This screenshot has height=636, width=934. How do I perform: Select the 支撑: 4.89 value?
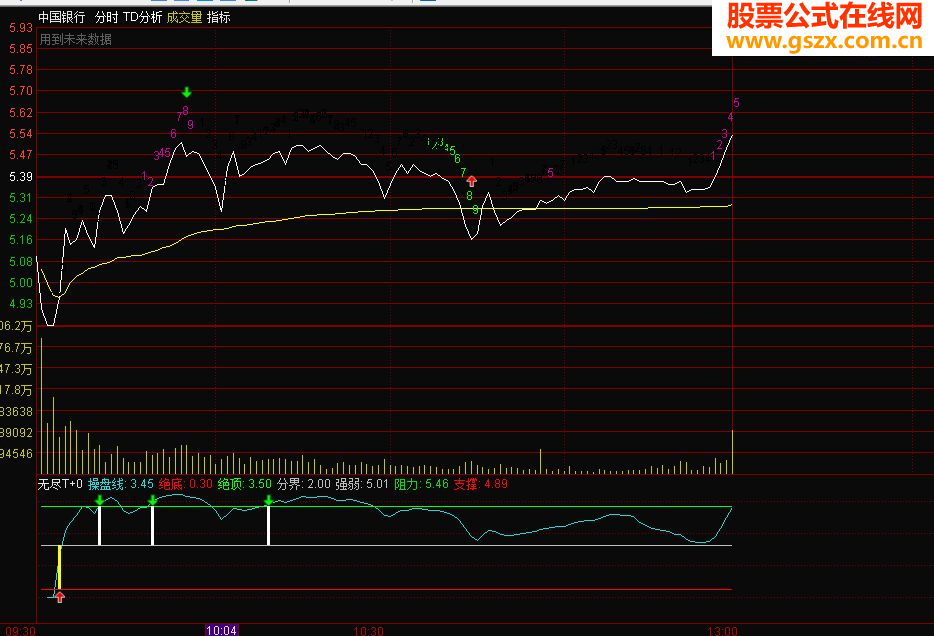[x=481, y=484]
